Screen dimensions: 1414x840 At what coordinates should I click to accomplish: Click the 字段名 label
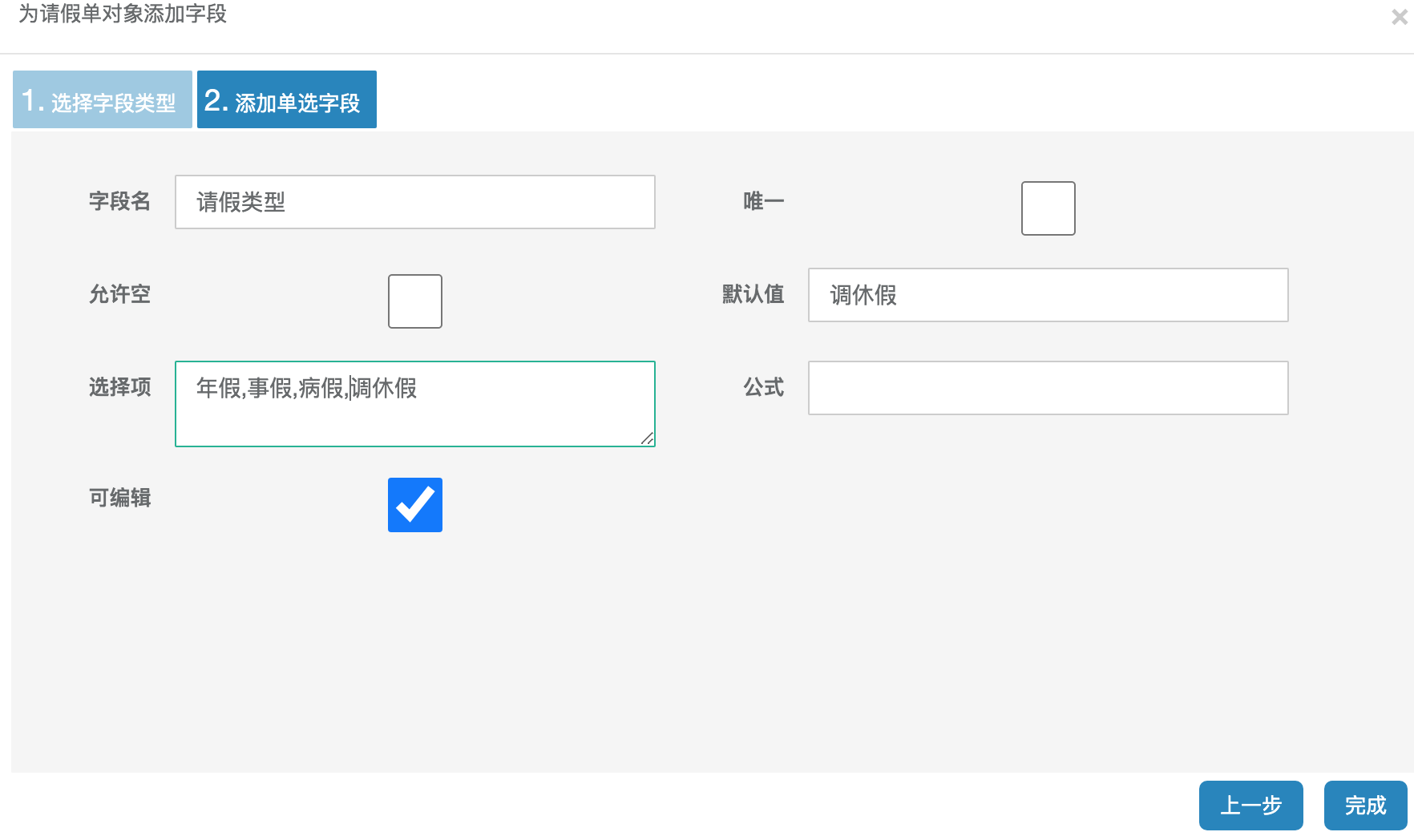click(119, 202)
